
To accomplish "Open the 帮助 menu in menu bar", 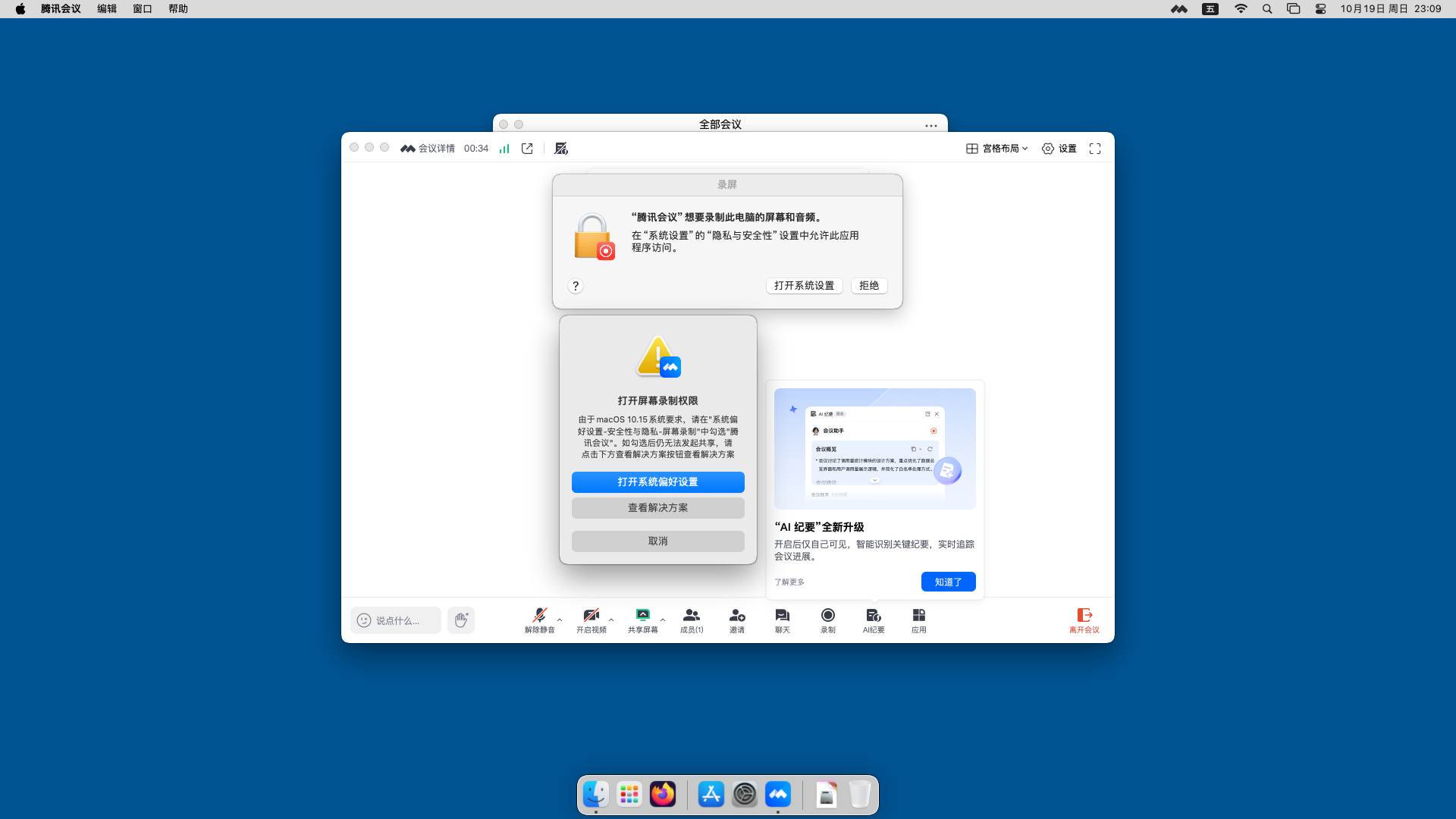I will tap(177, 9).
